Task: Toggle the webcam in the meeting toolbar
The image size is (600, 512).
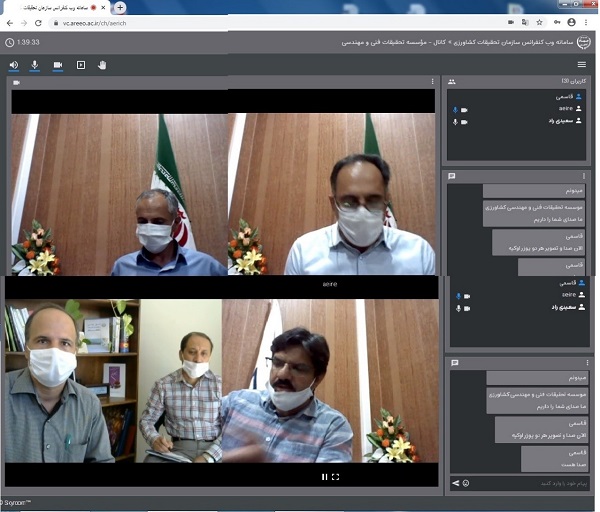Action: 57,65
